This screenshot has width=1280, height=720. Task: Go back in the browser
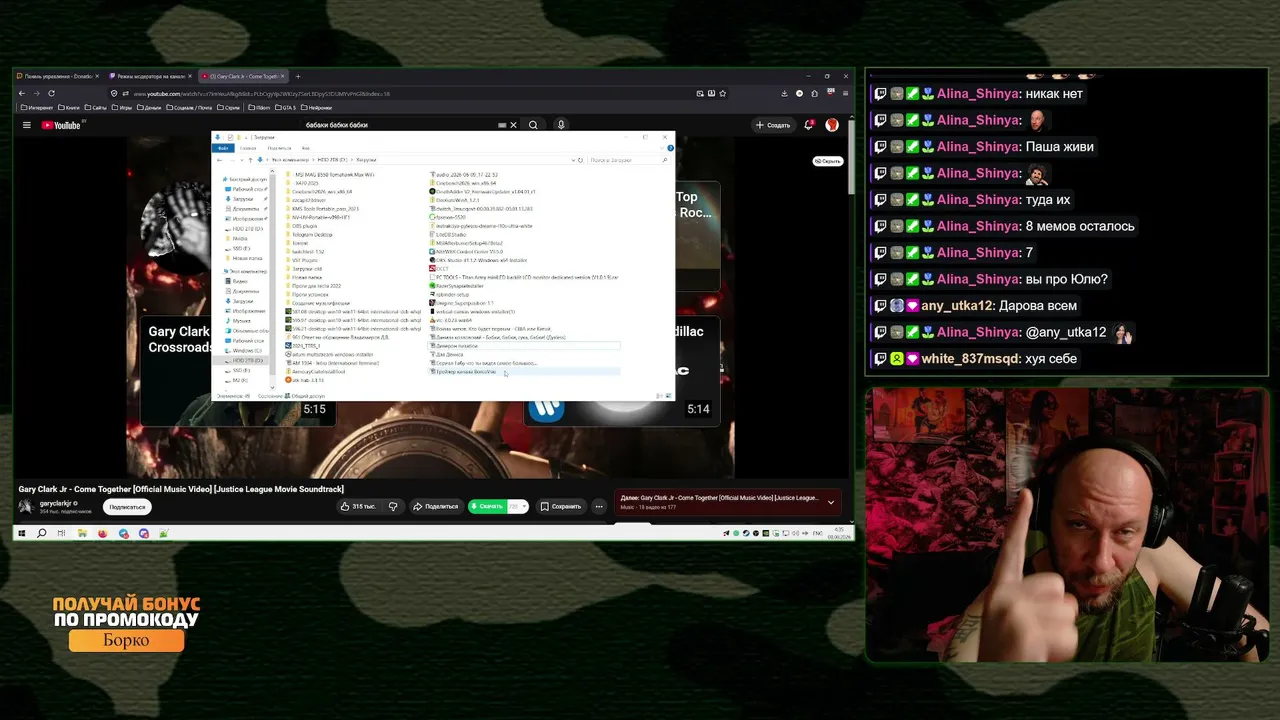(x=22, y=93)
